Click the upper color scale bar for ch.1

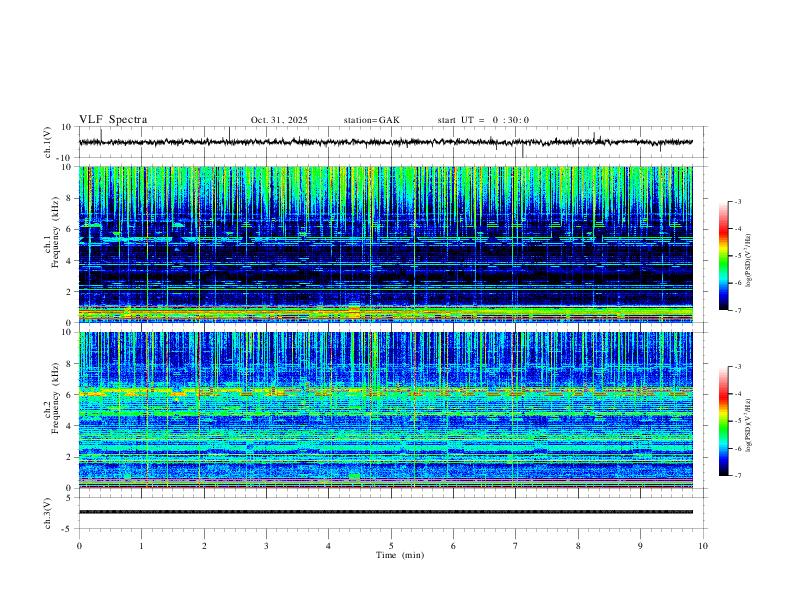723,256
